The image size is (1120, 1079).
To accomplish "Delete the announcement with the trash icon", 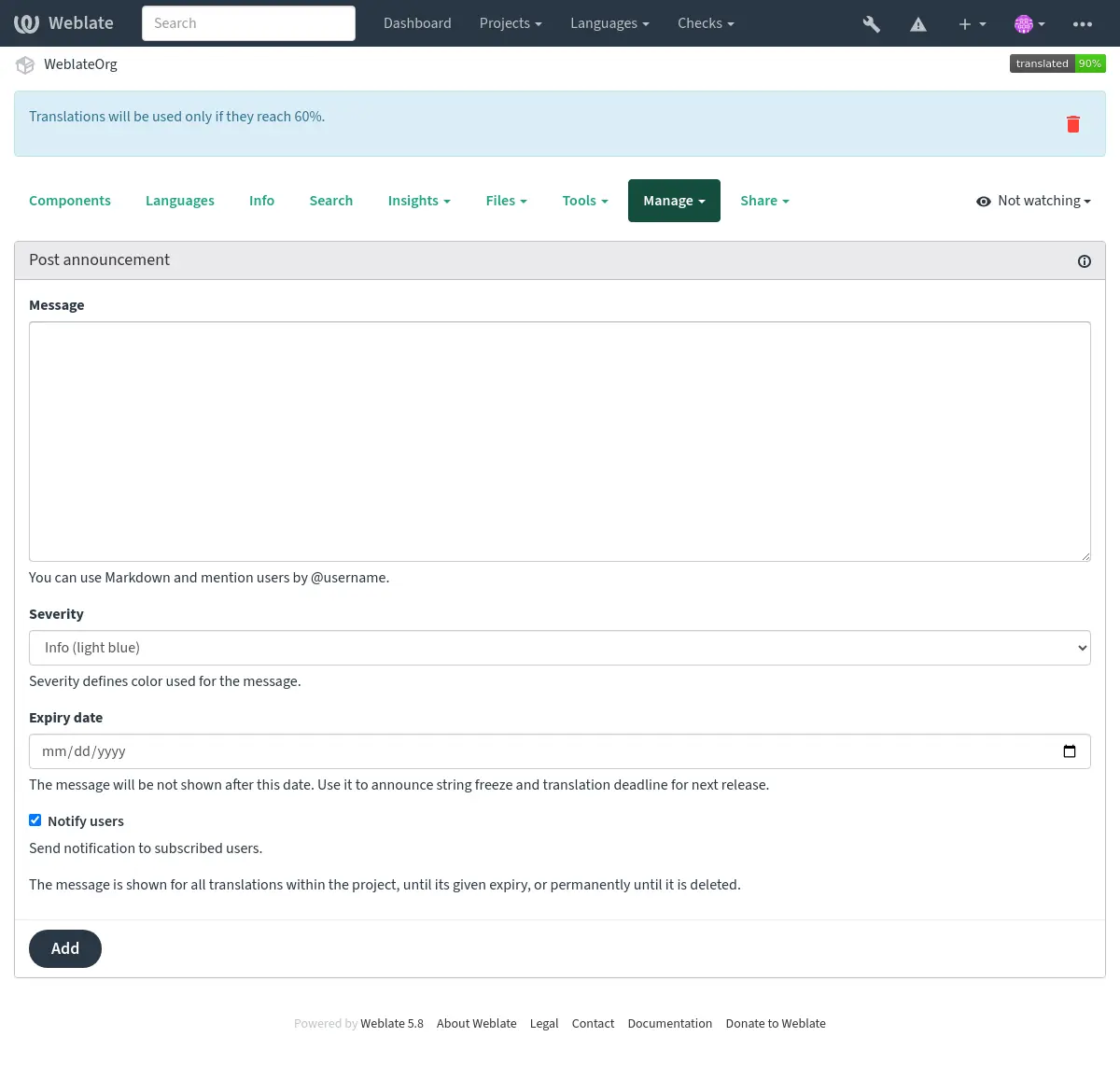I will coord(1073,124).
